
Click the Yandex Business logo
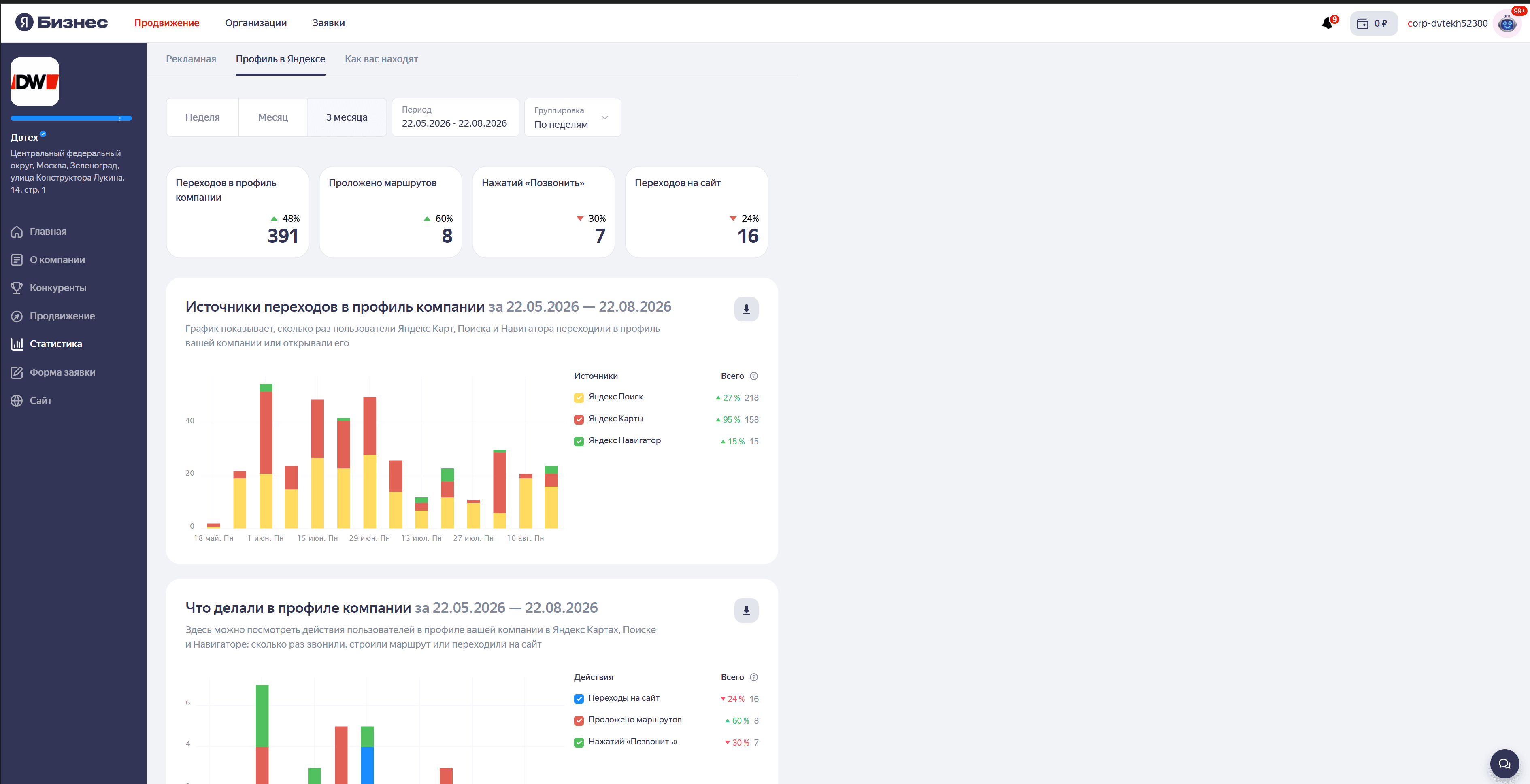tap(62, 23)
